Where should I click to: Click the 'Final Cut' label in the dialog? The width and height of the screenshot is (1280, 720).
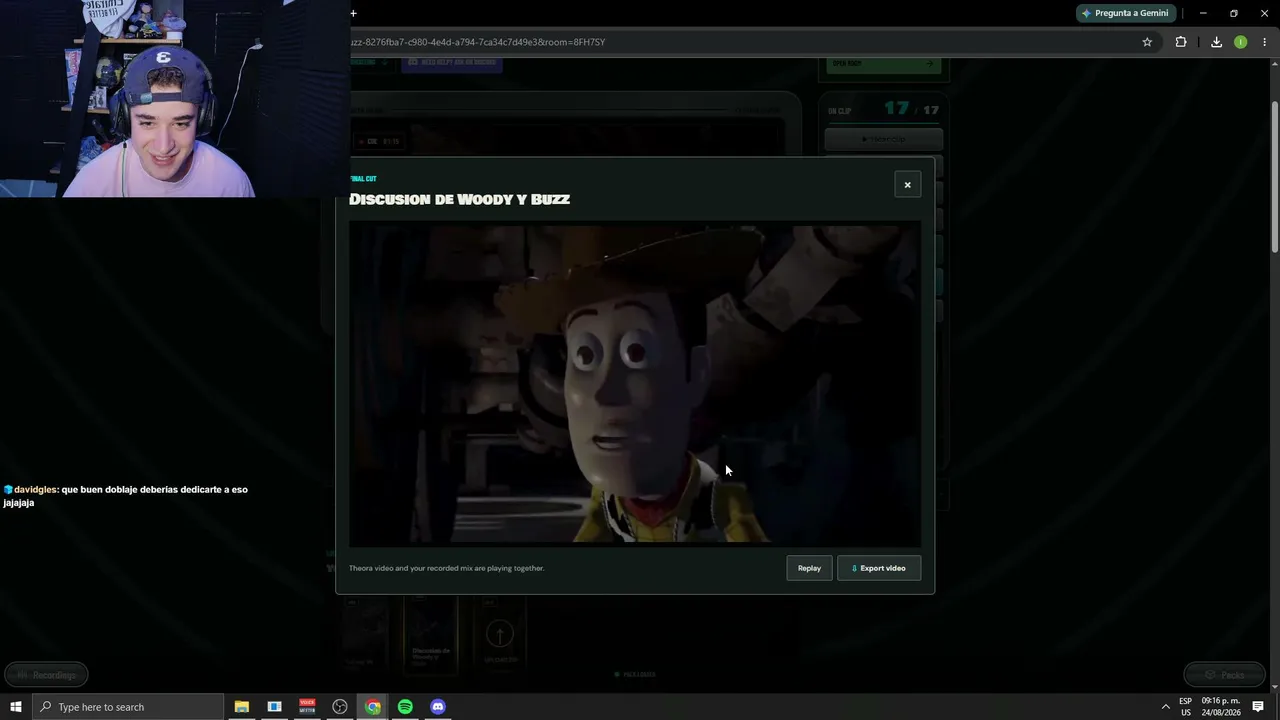(363, 179)
